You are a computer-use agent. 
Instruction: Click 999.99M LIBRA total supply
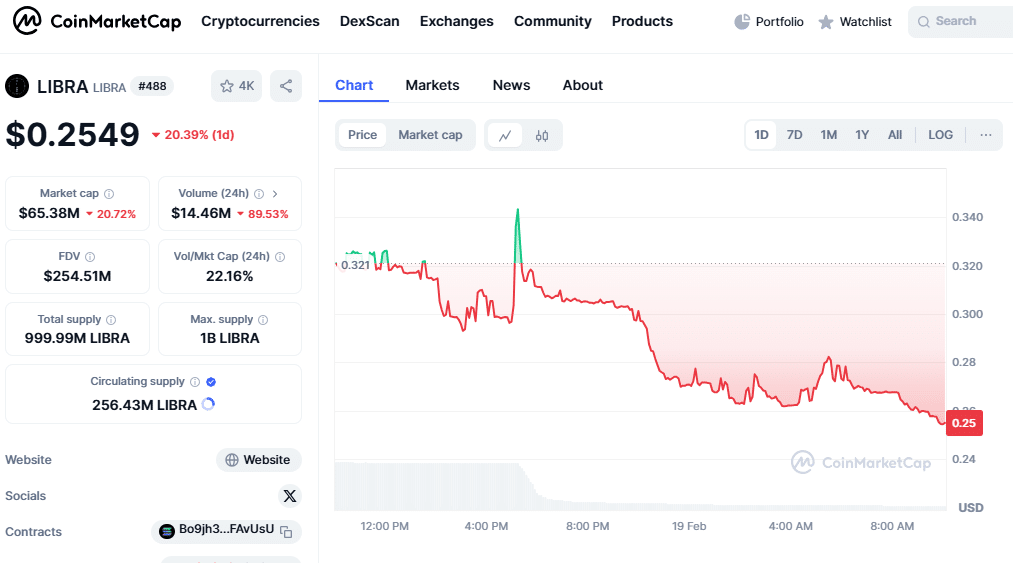(x=78, y=338)
